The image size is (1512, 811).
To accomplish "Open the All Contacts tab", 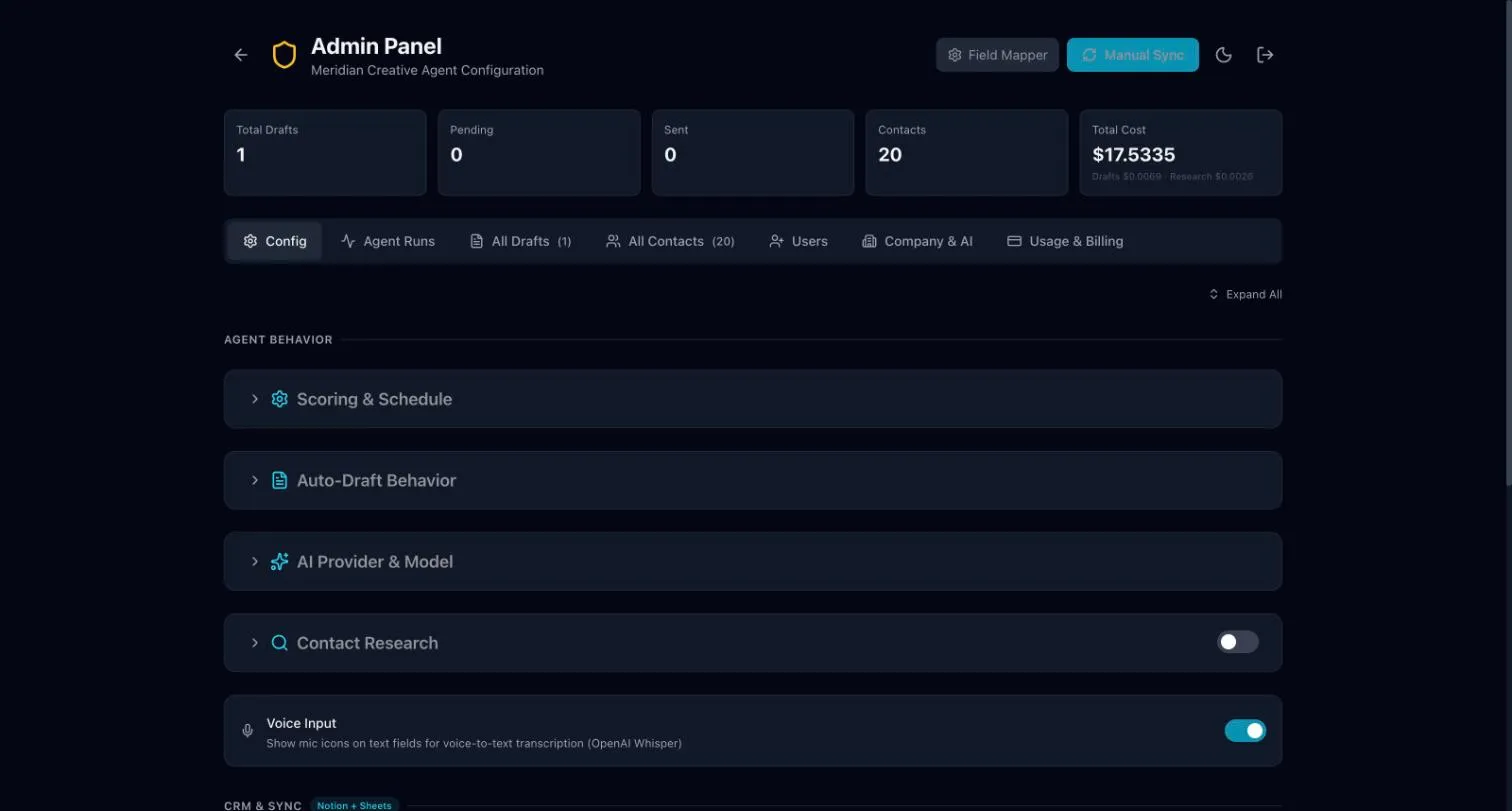I will pos(670,241).
